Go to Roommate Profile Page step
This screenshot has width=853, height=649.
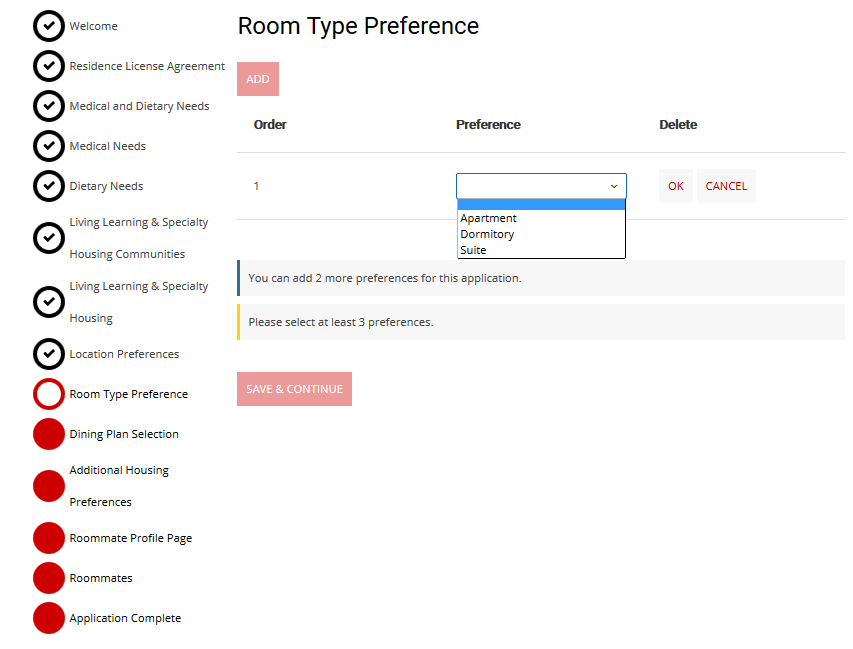coord(130,538)
